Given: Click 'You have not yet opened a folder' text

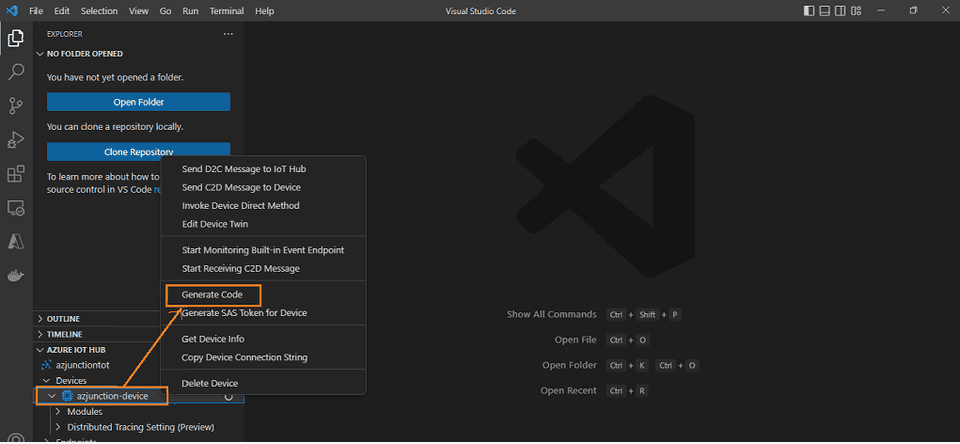Looking at the screenshot, I should click(x=115, y=78).
